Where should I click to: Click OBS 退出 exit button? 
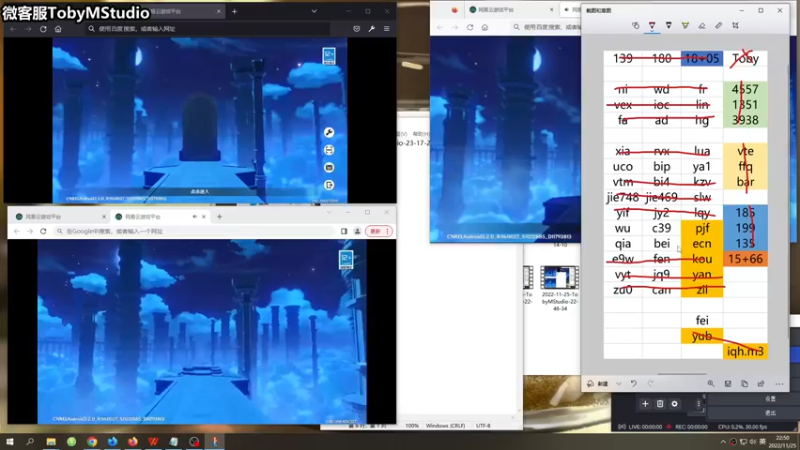[x=770, y=413]
